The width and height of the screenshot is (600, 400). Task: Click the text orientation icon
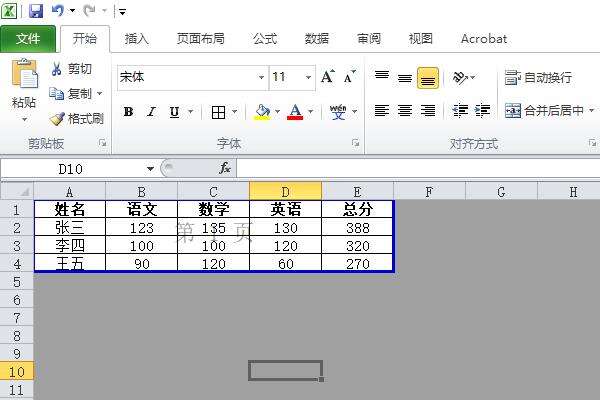tap(460, 78)
